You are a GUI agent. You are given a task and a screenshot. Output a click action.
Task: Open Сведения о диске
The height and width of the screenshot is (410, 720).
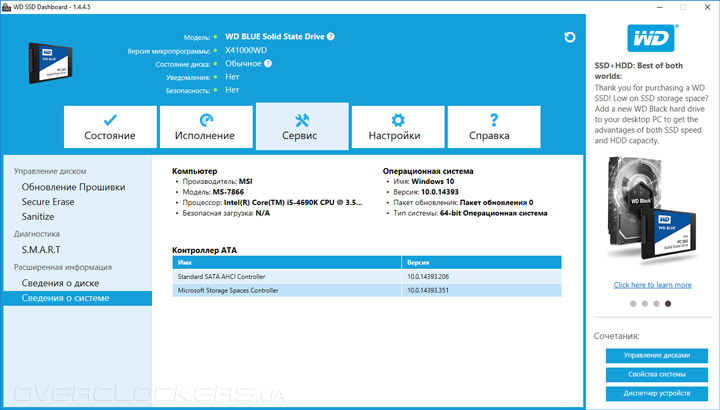point(60,283)
